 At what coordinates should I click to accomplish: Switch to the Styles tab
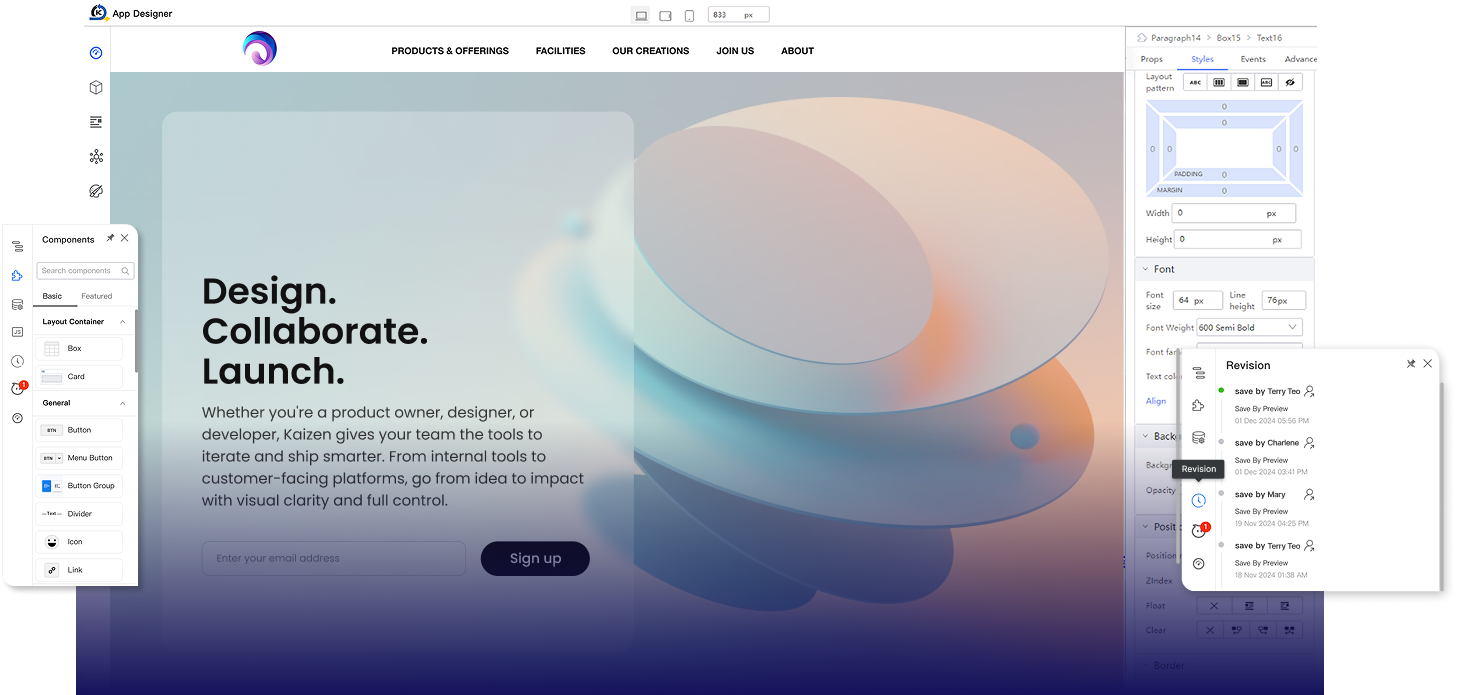coord(1202,59)
